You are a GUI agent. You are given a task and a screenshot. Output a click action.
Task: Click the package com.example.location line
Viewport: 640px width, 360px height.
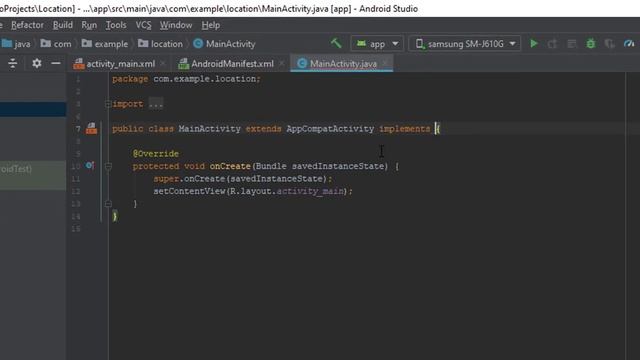[x=186, y=79]
